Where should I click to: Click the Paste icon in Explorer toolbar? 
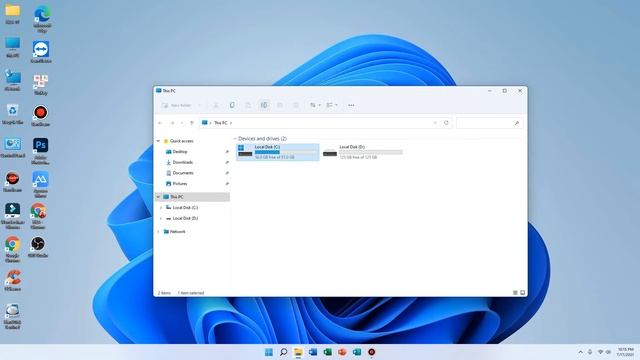(248, 105)
